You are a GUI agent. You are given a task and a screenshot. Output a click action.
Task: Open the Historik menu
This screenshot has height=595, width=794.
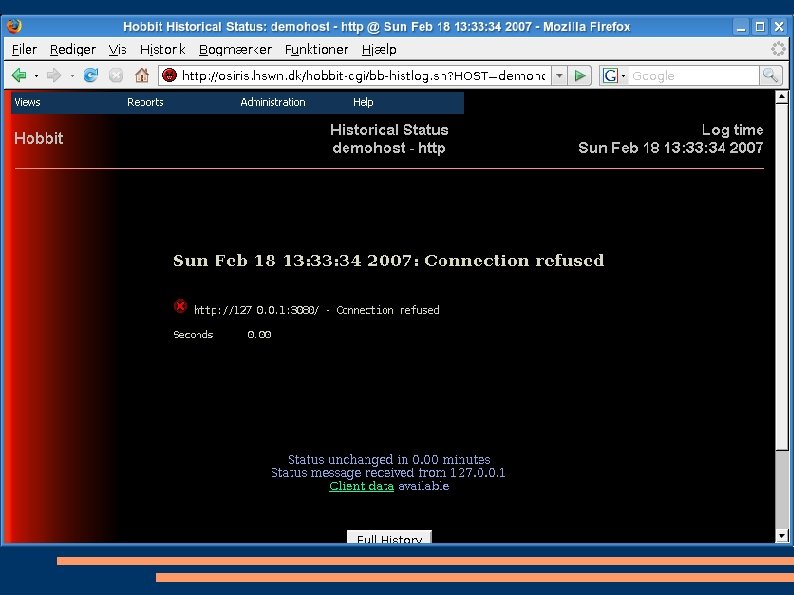(163, 50)
